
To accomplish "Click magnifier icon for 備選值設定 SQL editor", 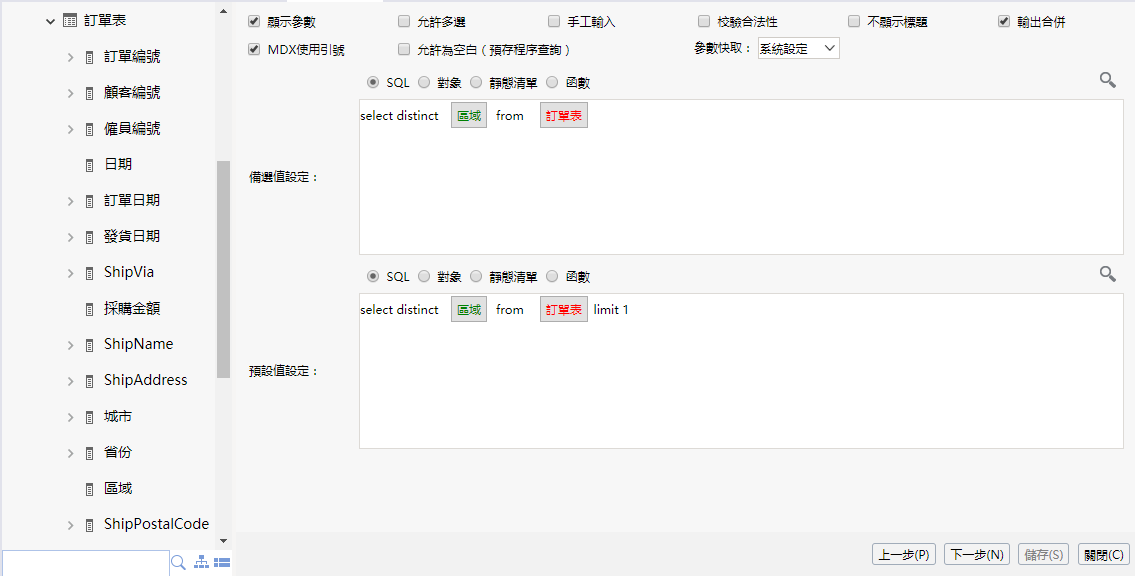I will click(1107, 80).
